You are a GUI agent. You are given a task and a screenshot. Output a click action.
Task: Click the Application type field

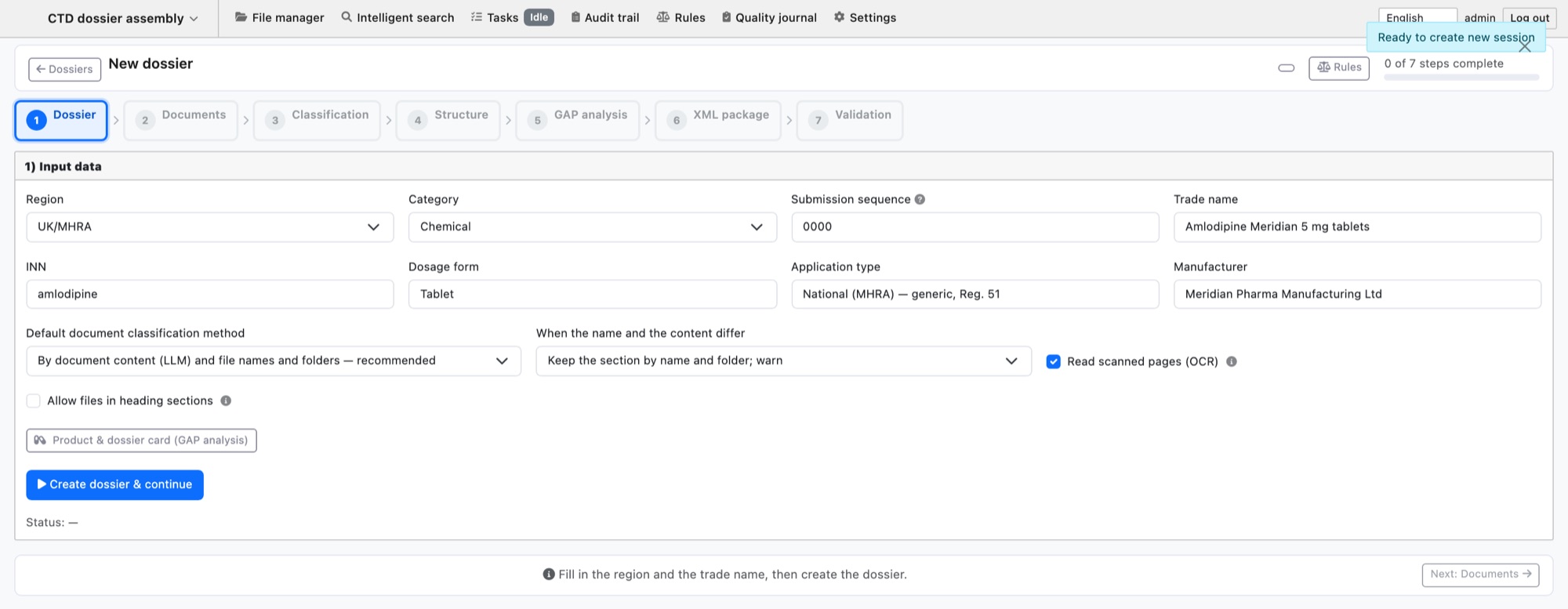(975, 295)
